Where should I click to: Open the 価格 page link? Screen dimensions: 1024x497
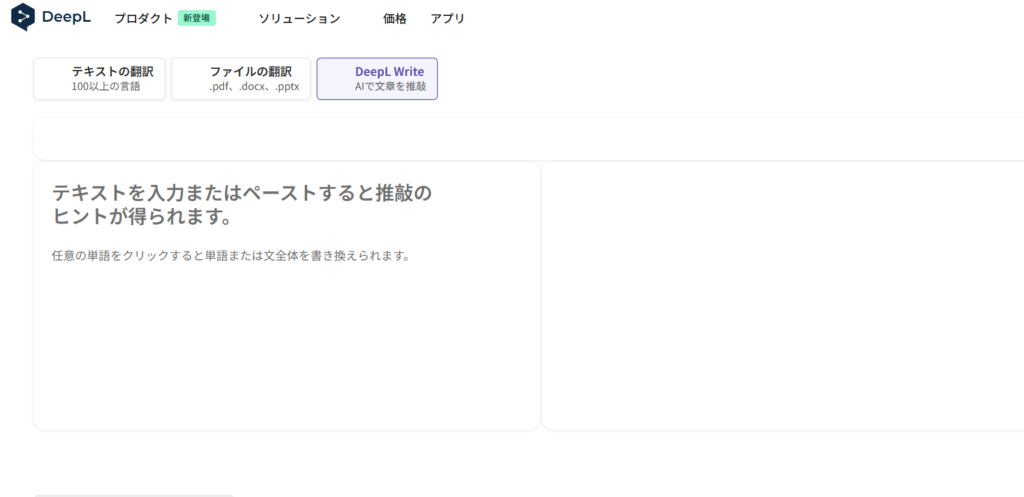[394, 18]
